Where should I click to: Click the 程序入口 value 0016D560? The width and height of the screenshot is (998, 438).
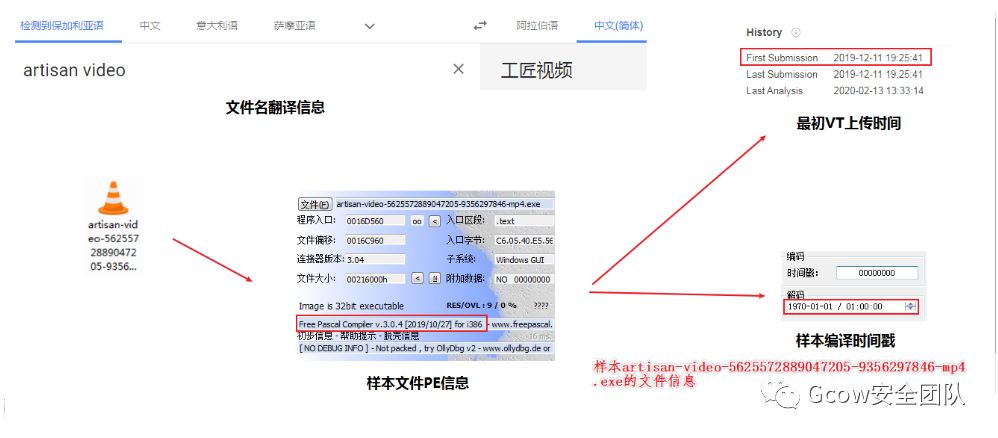375,221
